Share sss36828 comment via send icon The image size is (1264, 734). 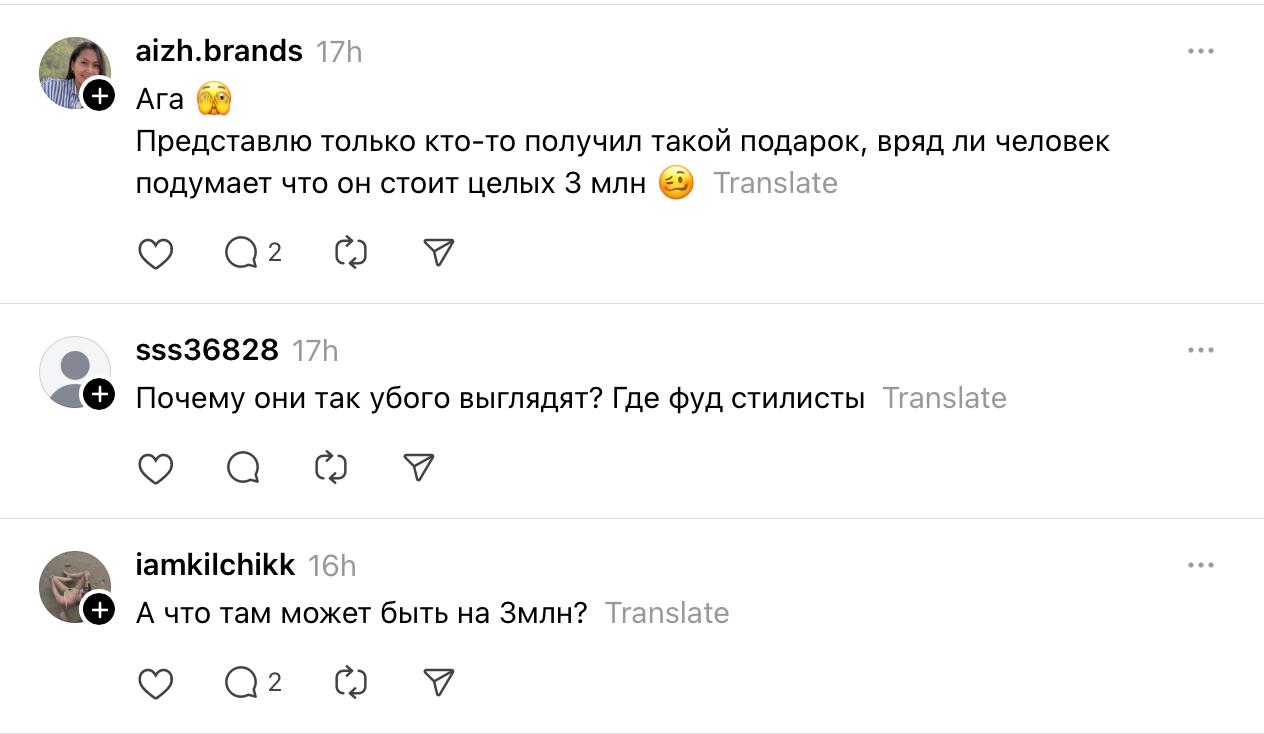tap(418, 468)
